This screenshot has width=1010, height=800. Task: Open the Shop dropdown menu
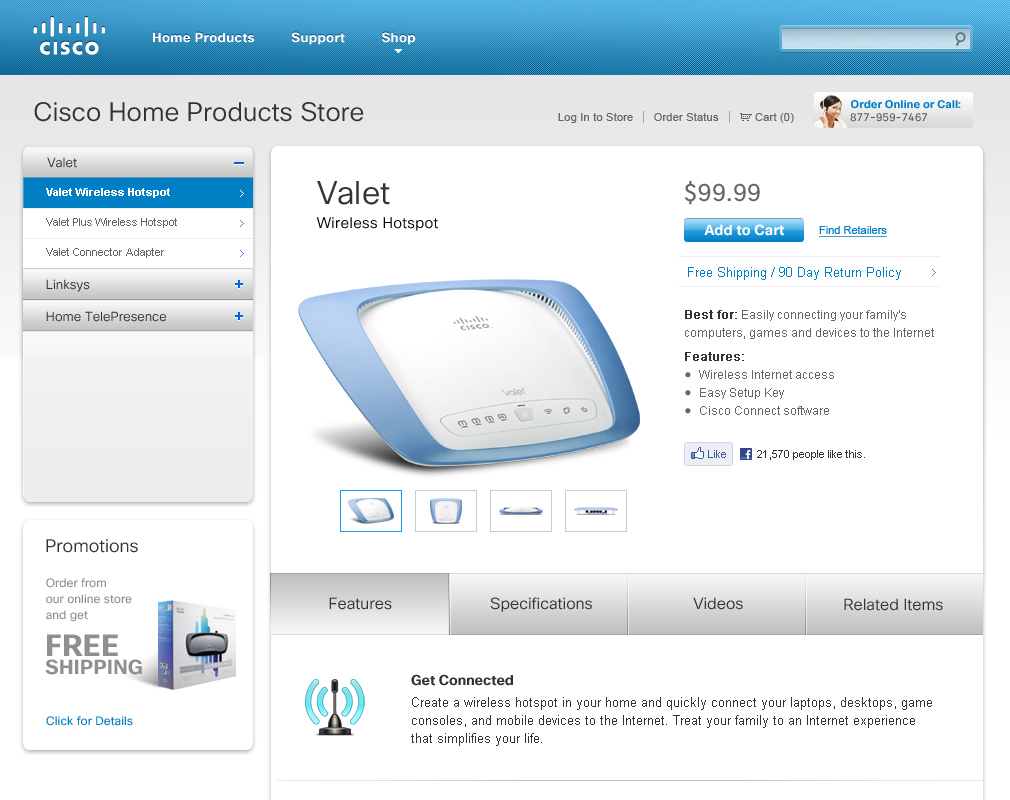398,40
